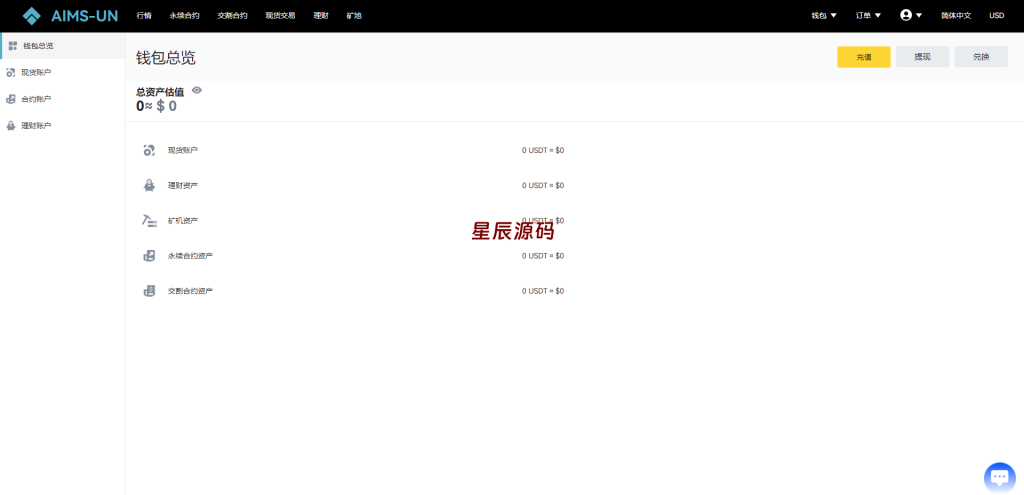Select the 现货账户 sidebar label
Image resolution: width=1024 pixels, height=495 pixels.
coord(36,72)
